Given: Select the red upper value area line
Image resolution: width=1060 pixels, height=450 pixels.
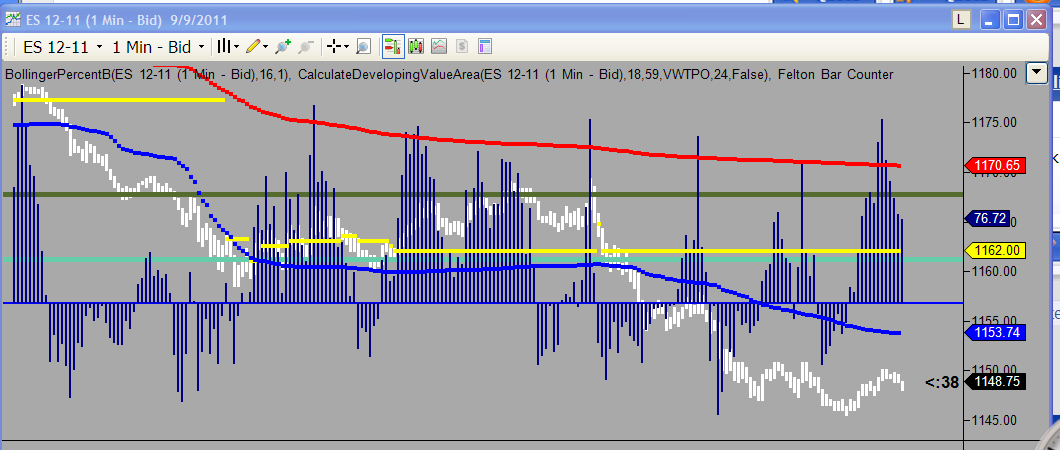Looking at the screenshot, I should point(527,144).
